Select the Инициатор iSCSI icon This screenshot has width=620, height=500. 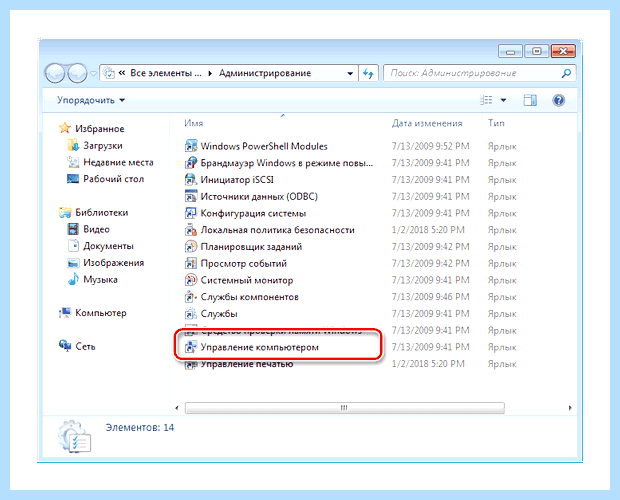point(191,179)
